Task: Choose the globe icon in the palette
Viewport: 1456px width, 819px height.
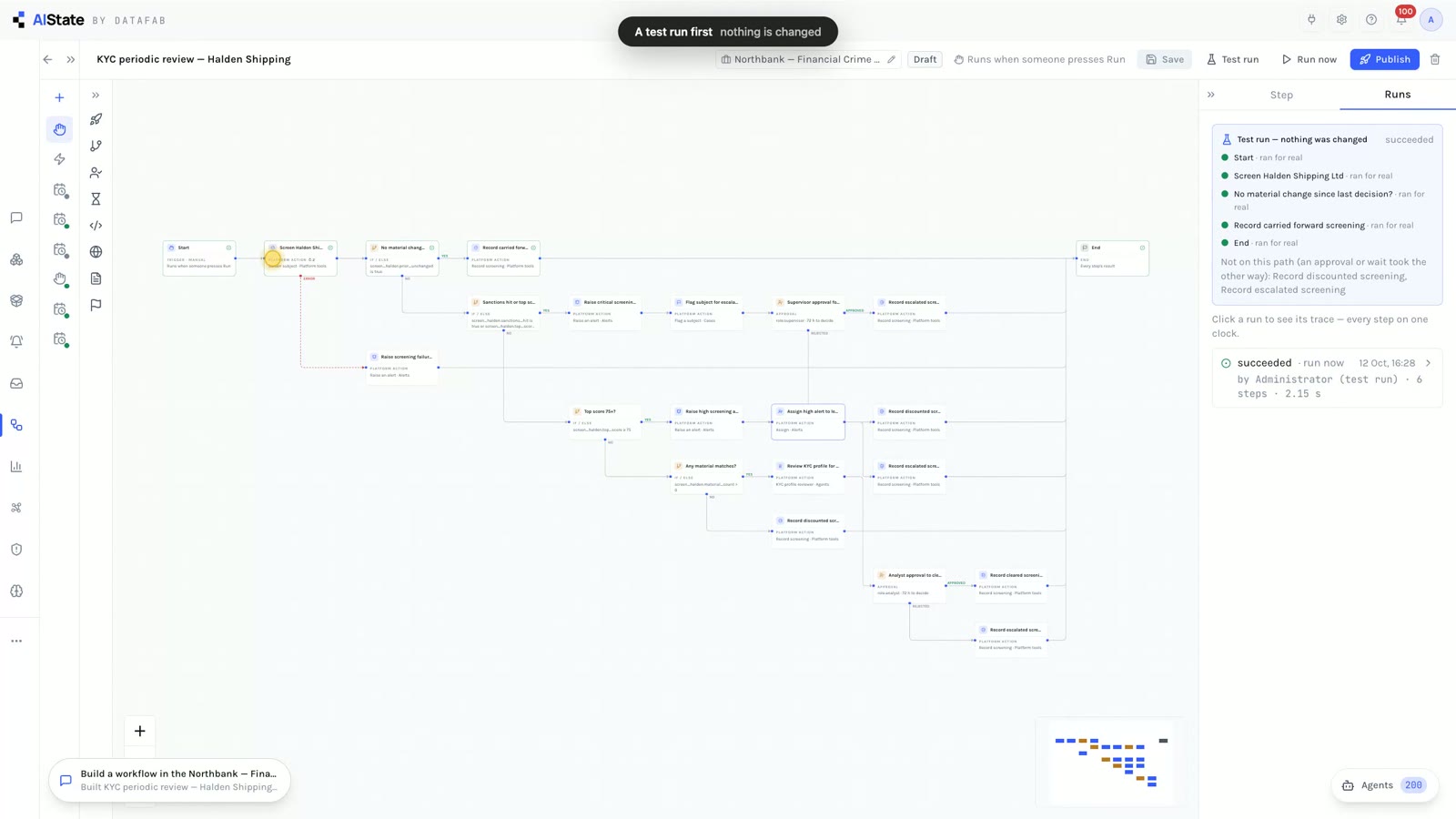Action: pos(96,252)
